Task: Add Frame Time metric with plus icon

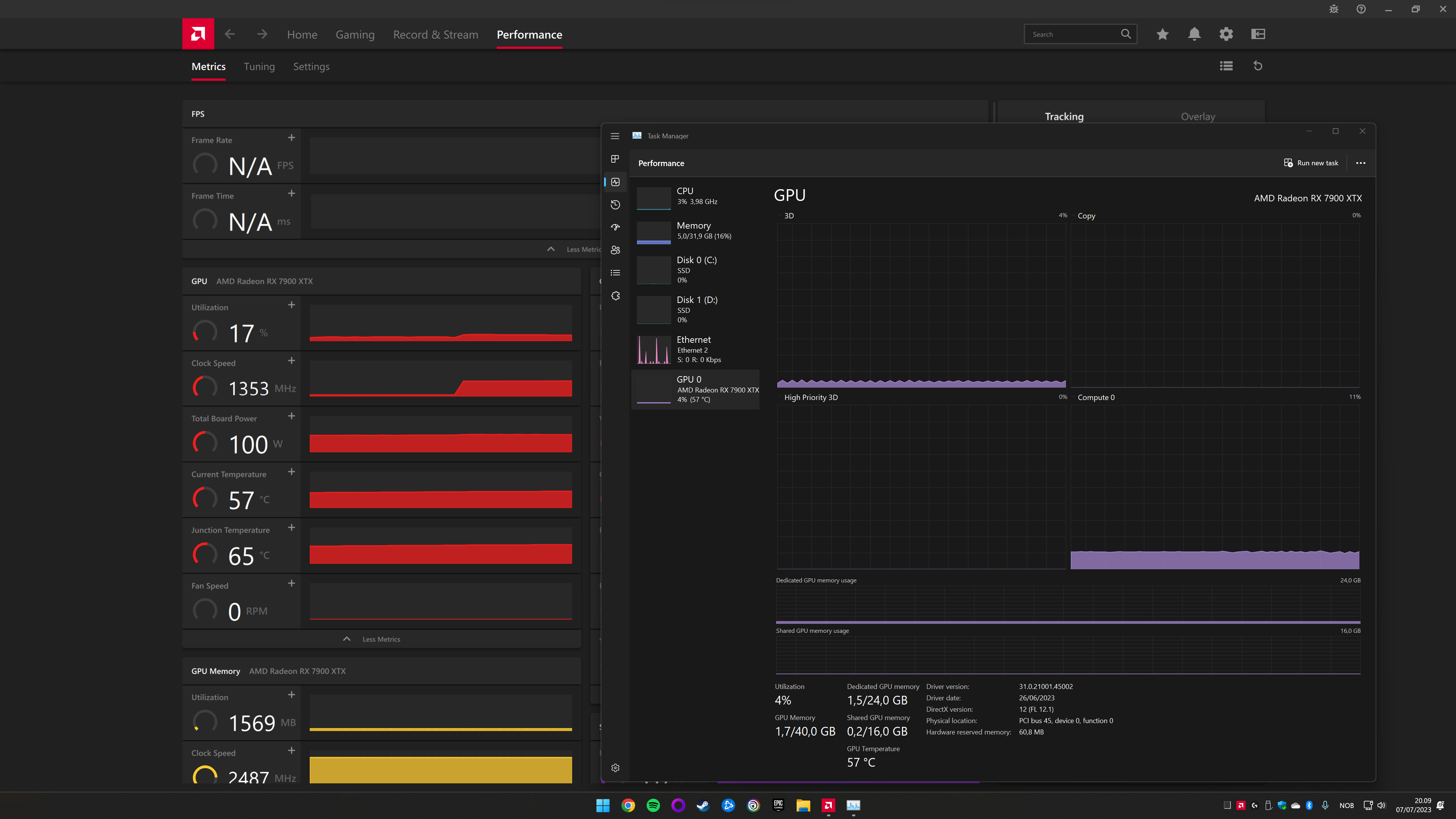Action: click(292, 193)
